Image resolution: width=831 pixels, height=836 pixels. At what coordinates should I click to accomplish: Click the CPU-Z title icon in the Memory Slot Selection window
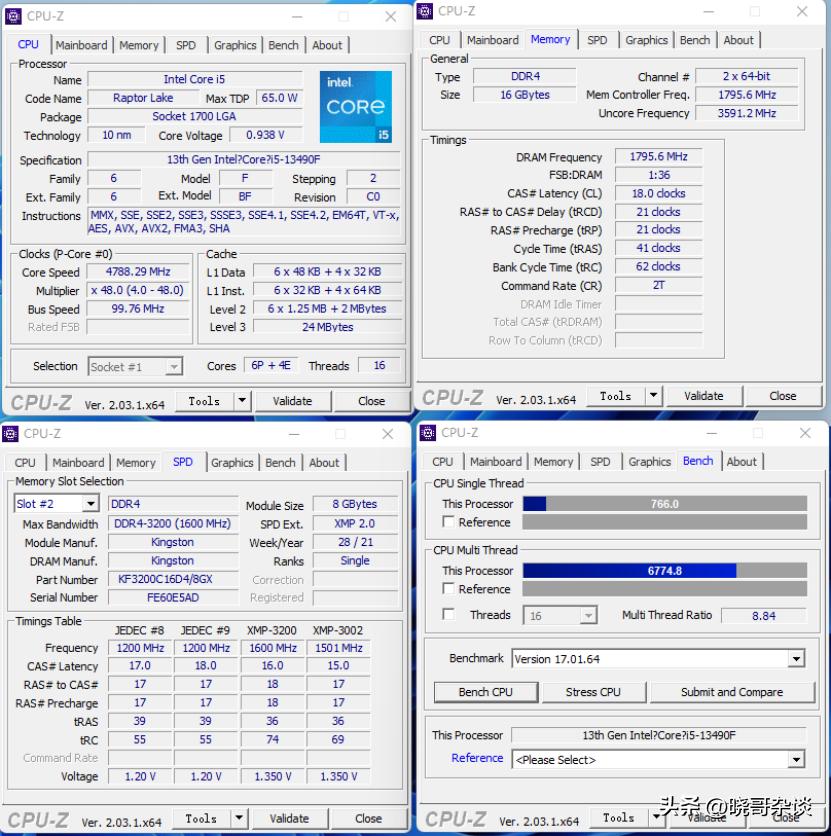coord(11,434)
